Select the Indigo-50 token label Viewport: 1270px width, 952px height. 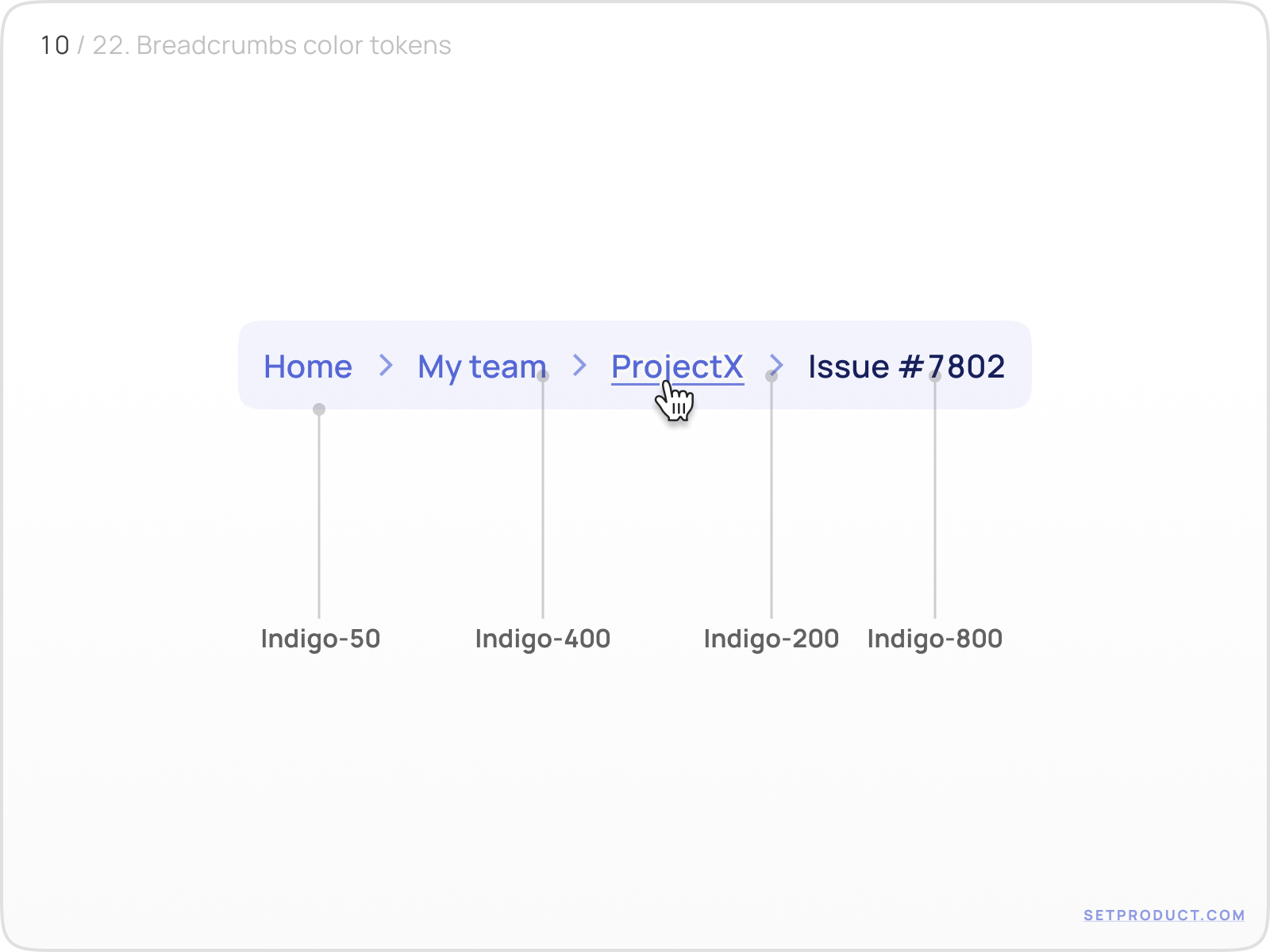pyautogui.click(x=321, y=639)
